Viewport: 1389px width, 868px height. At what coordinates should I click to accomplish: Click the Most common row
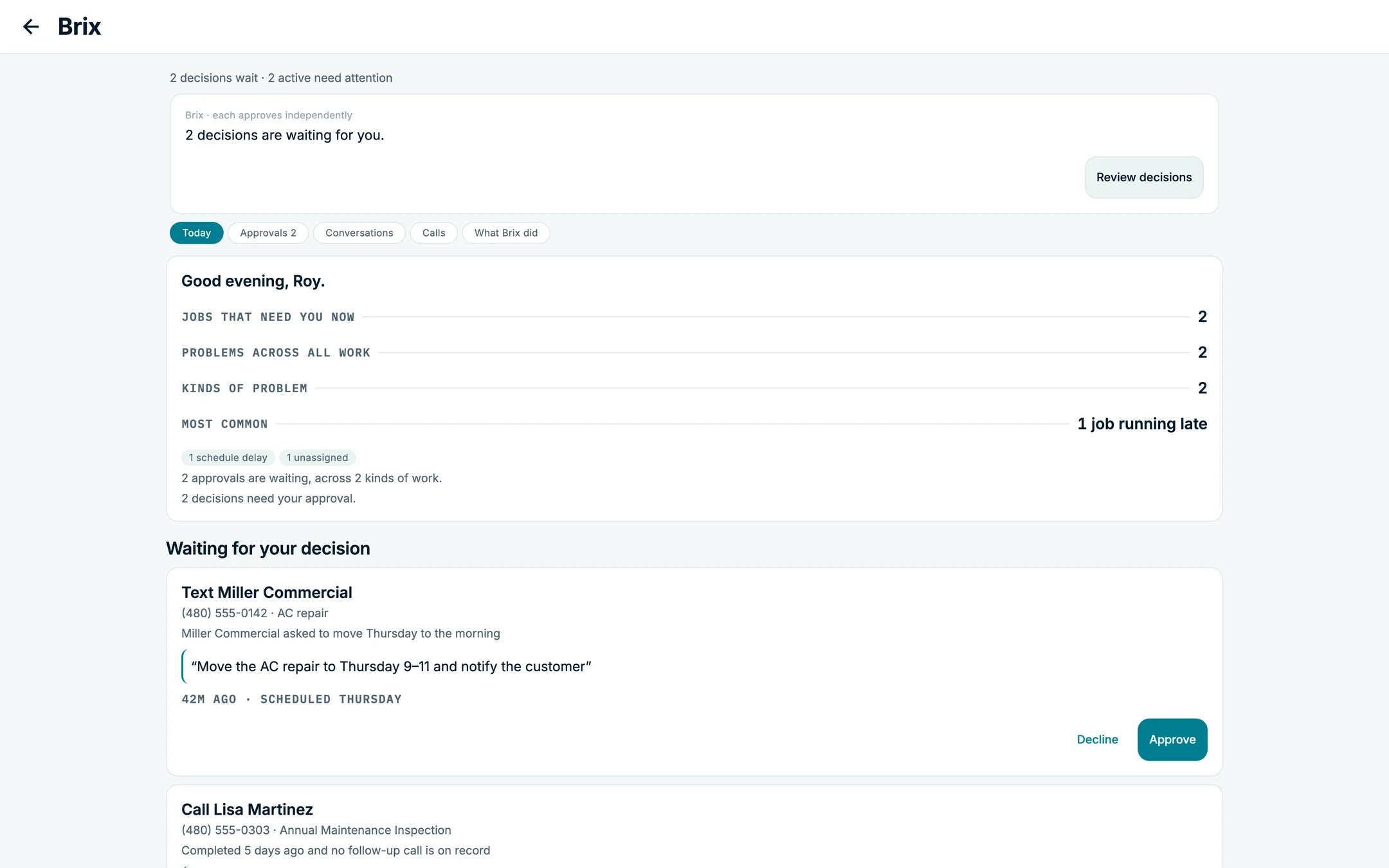point(694,424)
